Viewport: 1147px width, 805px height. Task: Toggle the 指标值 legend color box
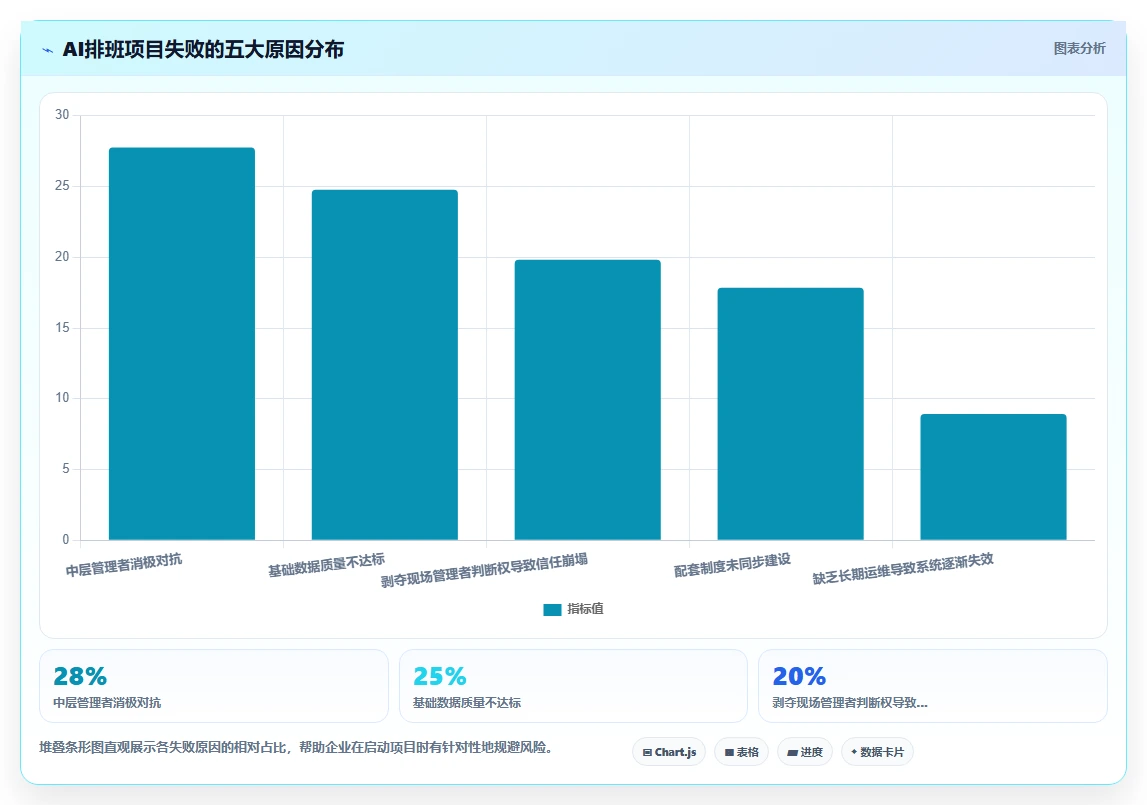[552, 610]
